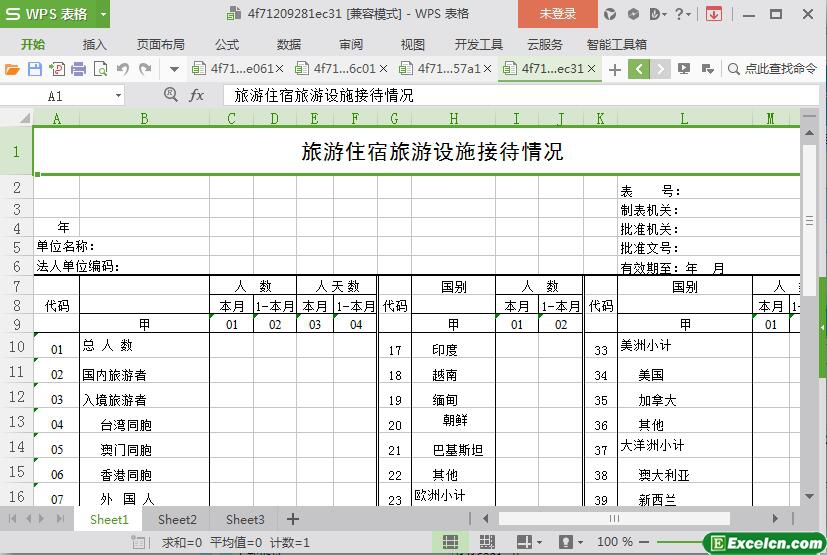
Task: Select the 总人数 cell in column B
Action: tap(144, 346)
